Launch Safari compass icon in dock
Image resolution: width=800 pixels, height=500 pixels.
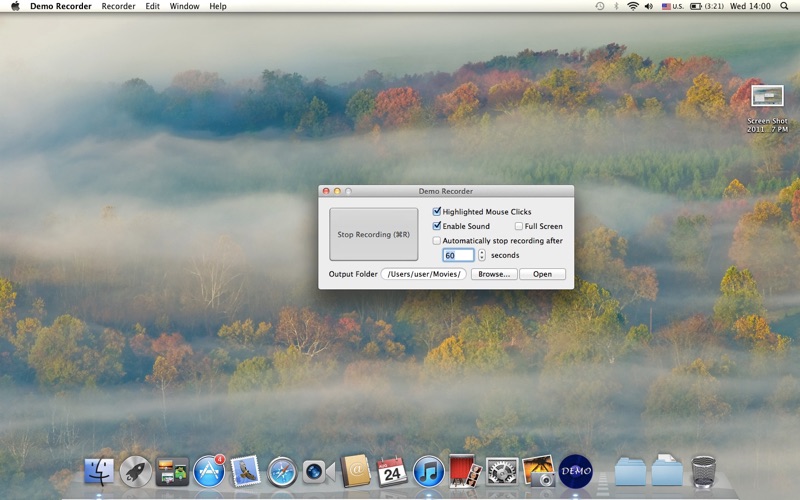[x=282, y=472]
